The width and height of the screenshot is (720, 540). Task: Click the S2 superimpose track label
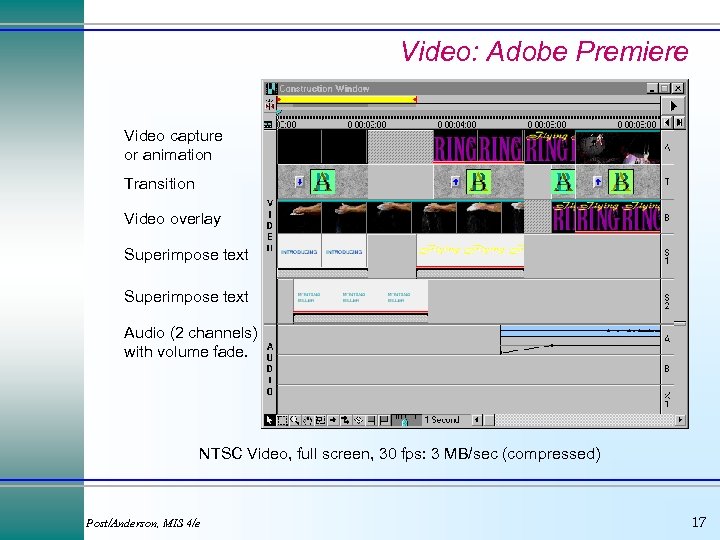pyautogui.click(x=667, y=301)
